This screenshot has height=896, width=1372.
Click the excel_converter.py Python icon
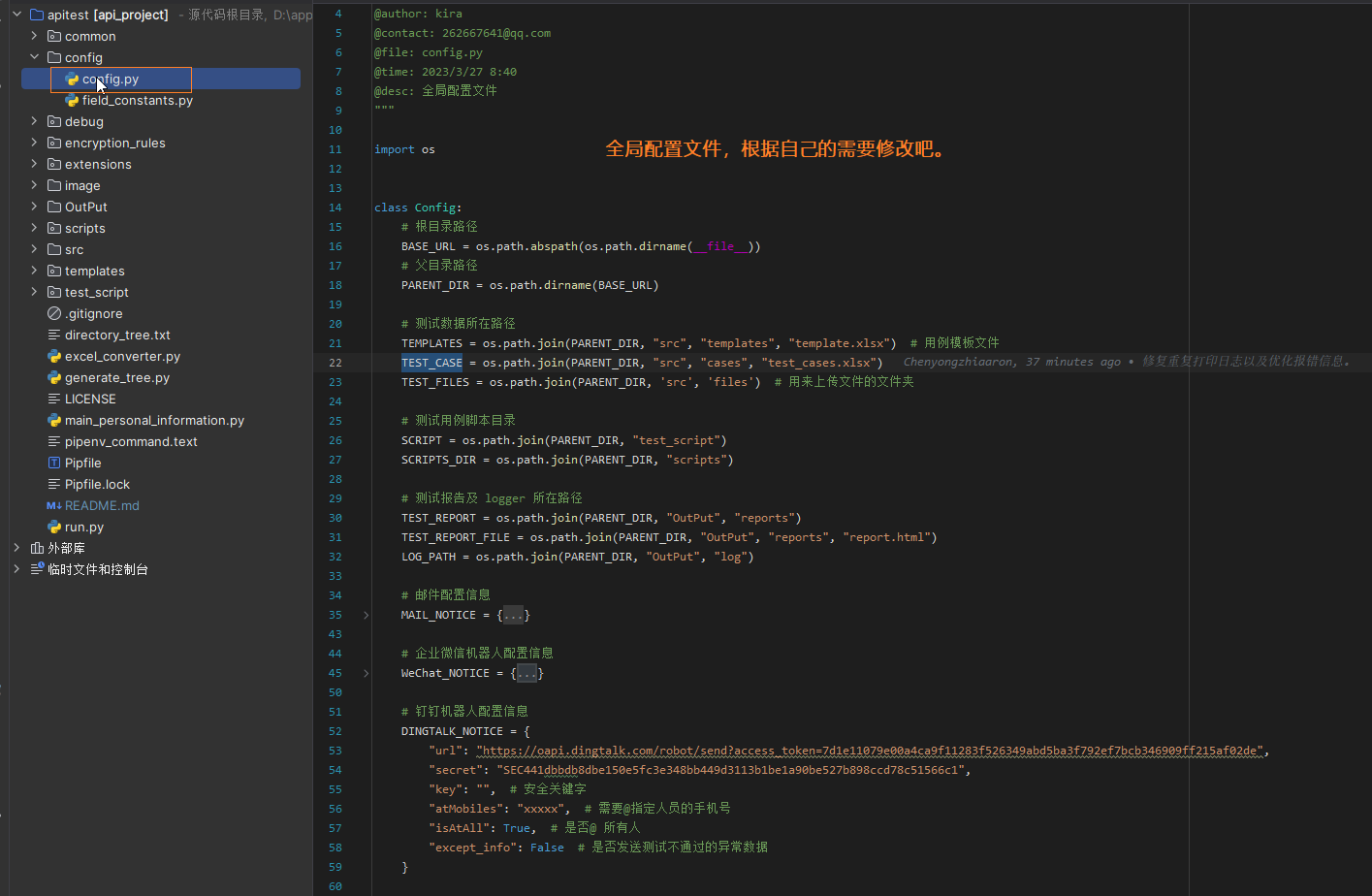pos(54,356)
